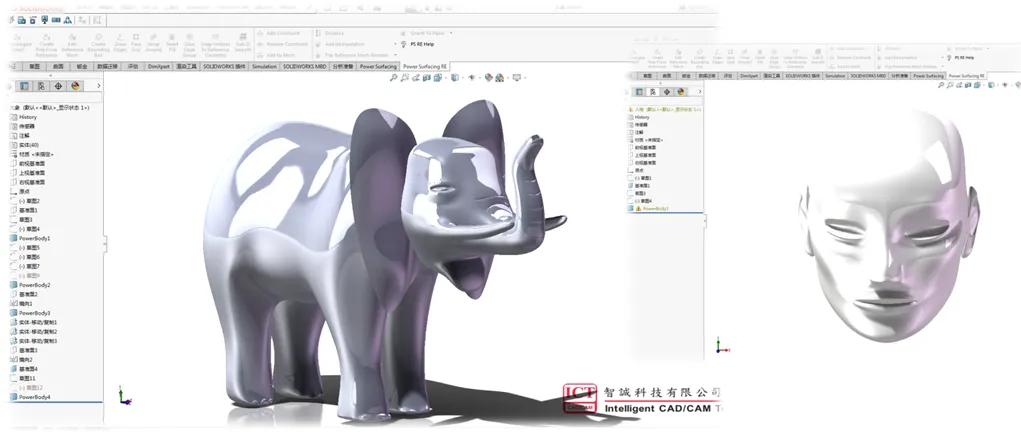The height and width of the screenshot is (445, 1021).
Task: Click the Zoom to Fit magnifier icon
Action: pos(394,77)
